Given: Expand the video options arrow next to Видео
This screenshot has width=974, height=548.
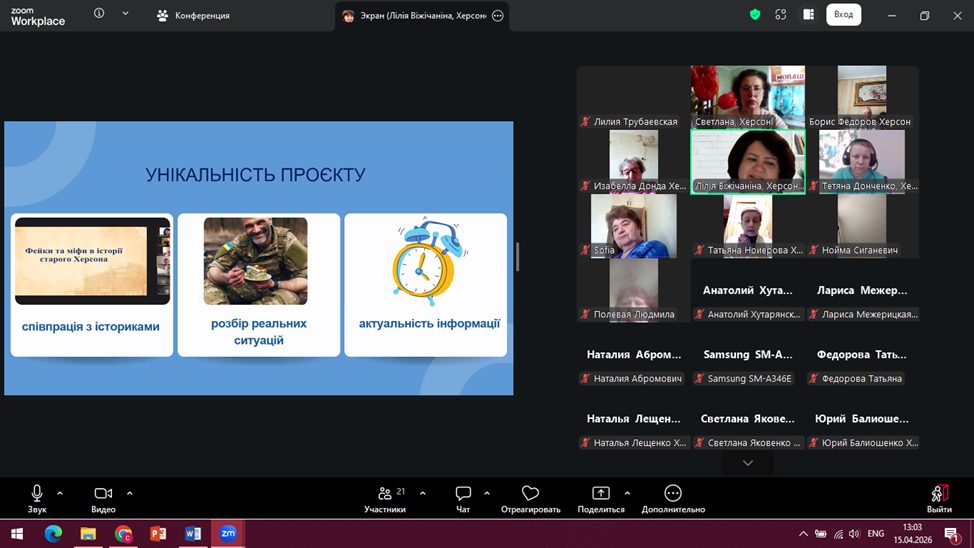Looking at the screenshot, I should tap(130, 493).
